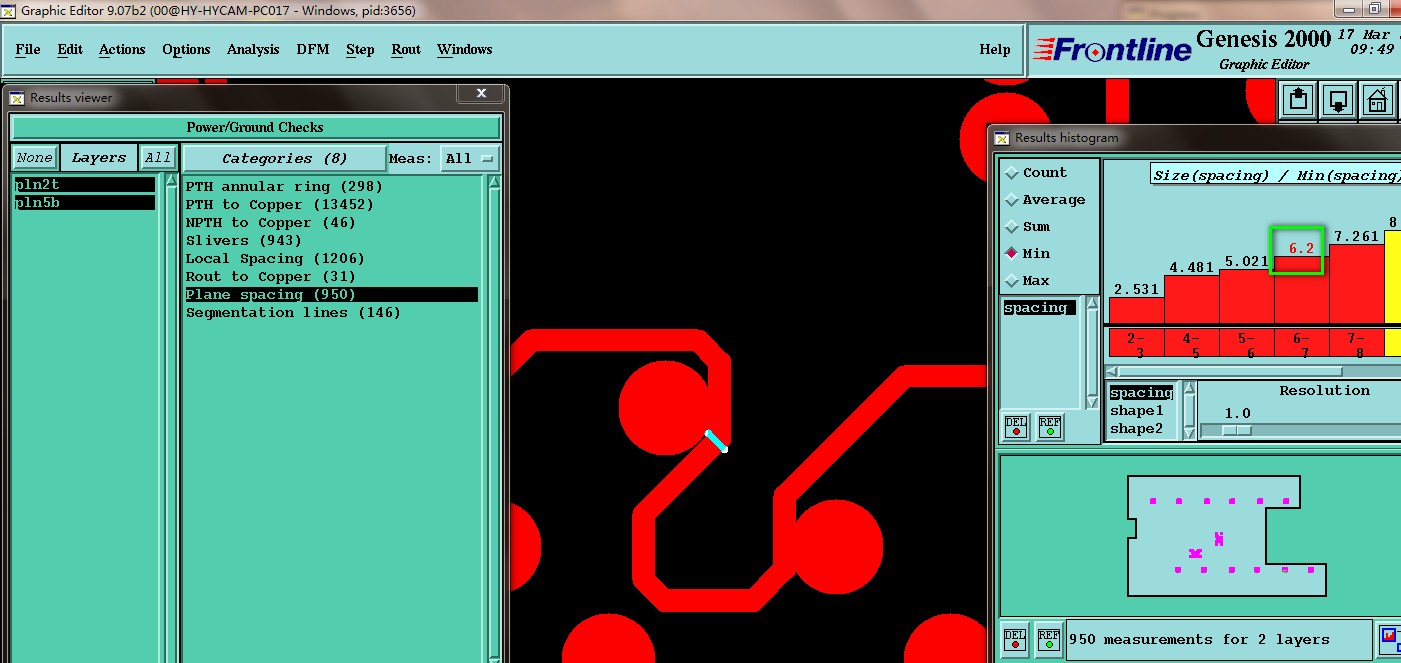Screen dimensions: 1401x663
Task: Click the down-arrow box toolbar icon
Action: pyautogui.click(x=1338, y=100)
